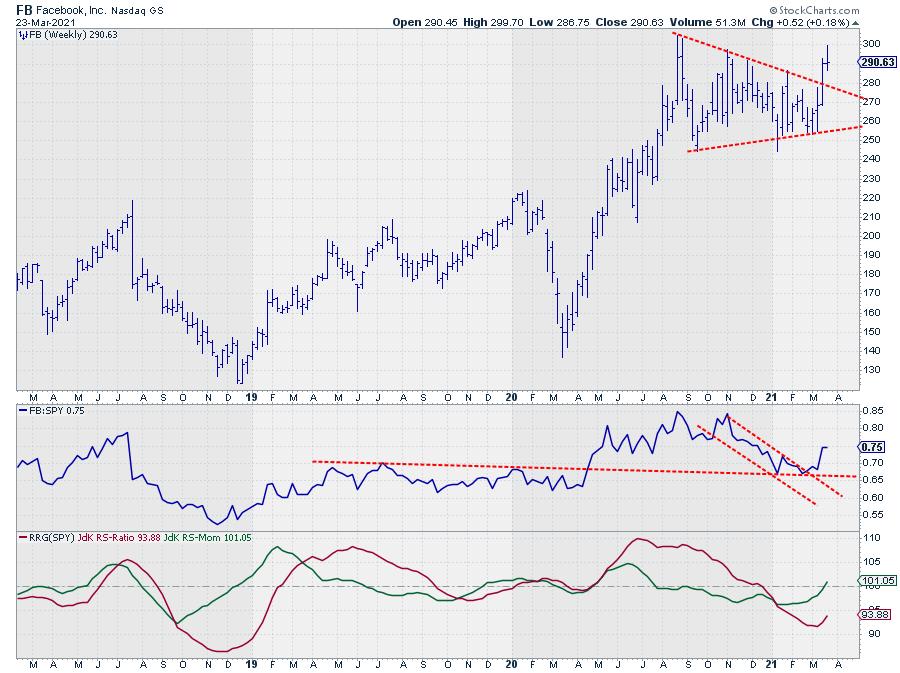Click the JdK RS-Mom 101.05 legend text
Image resolution: width=900 pixels, height=673 pixels.
(x=208, y=538)
